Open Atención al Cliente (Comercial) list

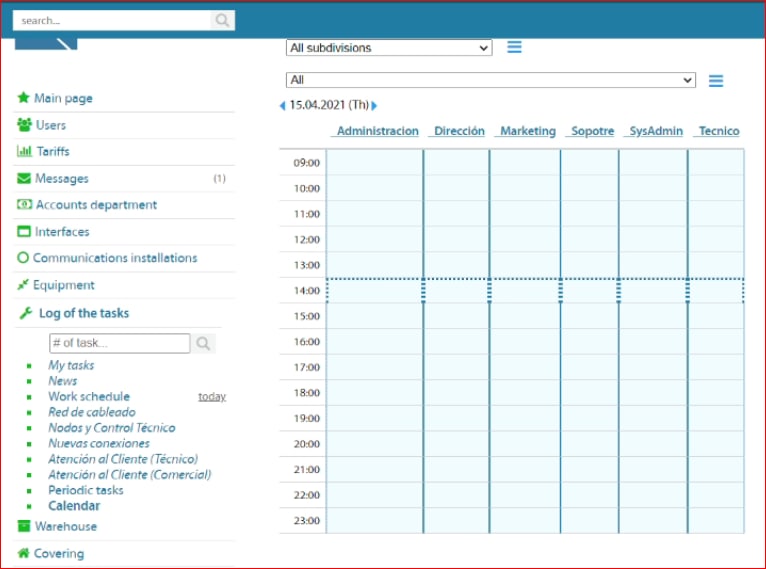coord(129,475)
